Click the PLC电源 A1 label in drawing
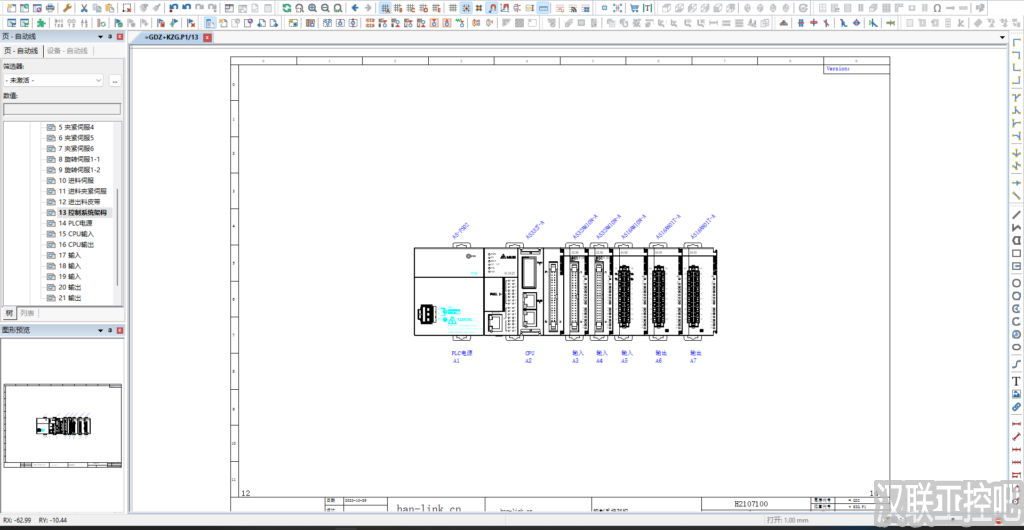Screen dimensions: 1024x530 coord(462,356)
